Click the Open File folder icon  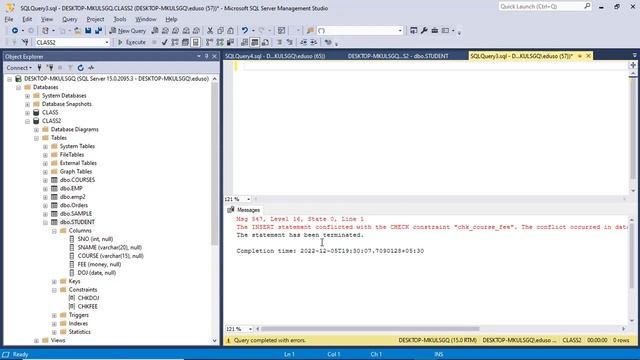[x=77, y=31]
